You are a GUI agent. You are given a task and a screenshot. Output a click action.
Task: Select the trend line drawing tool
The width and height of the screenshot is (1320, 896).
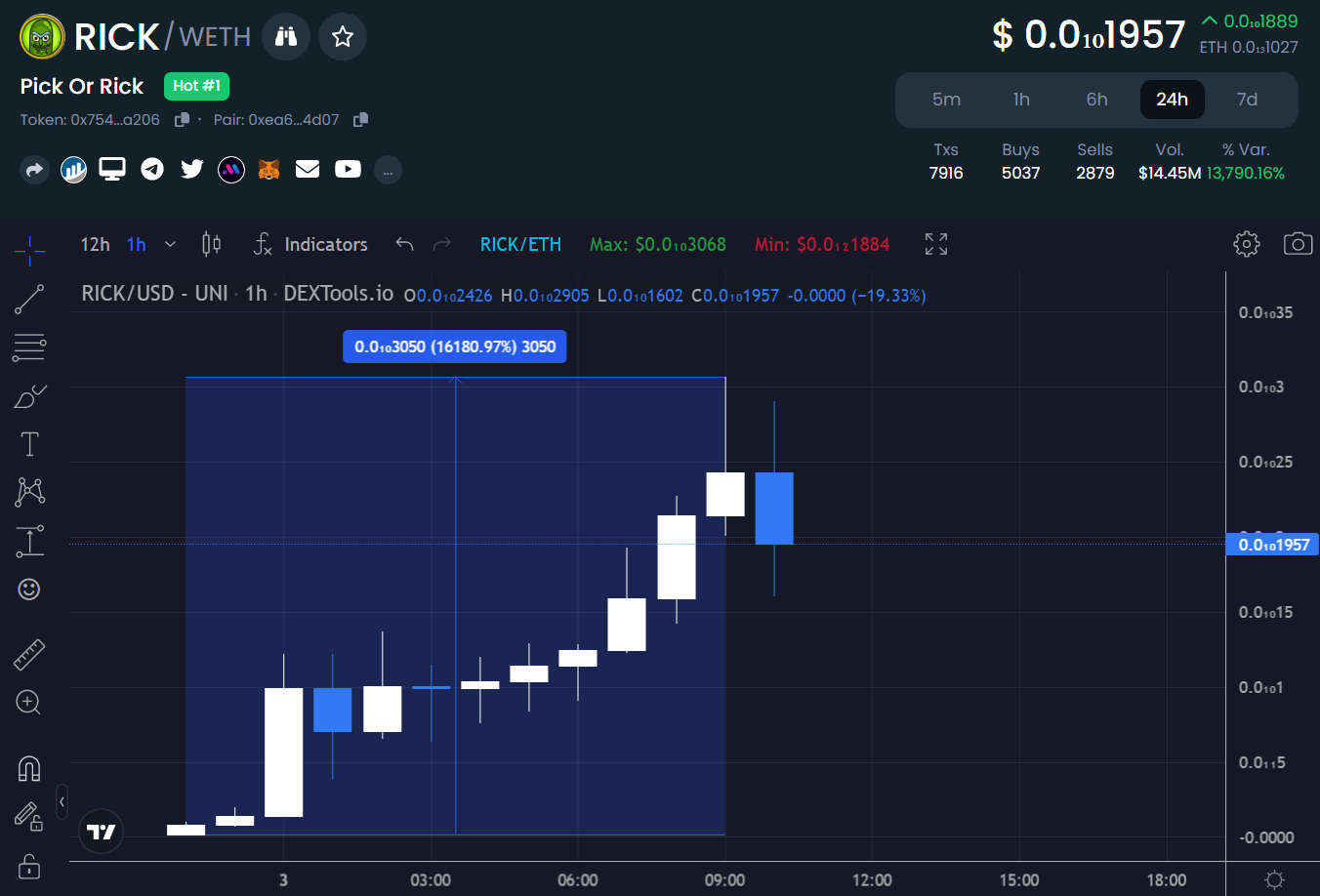pos(29,299)
